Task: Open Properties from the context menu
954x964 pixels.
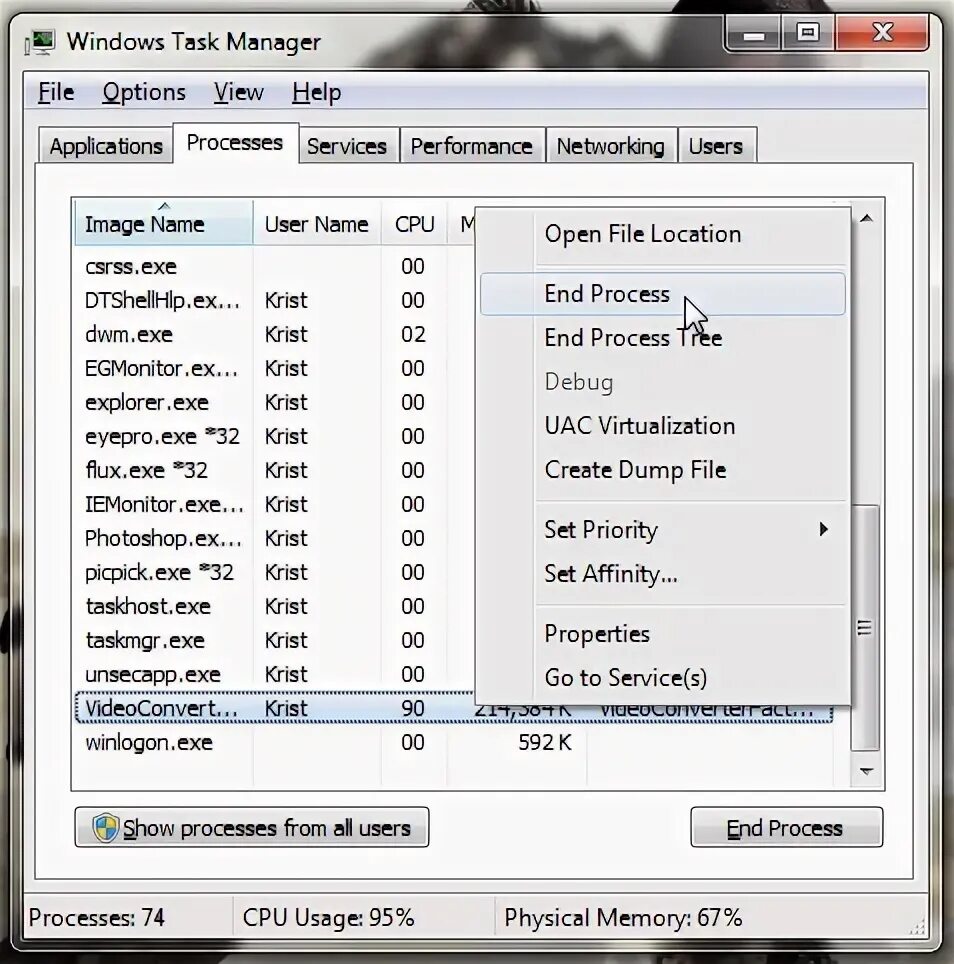Action: (663, 633)
